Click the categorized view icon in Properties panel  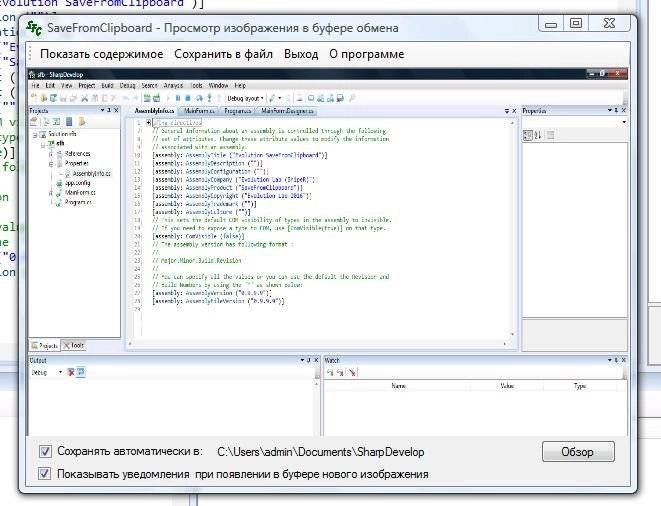point(527,135)
